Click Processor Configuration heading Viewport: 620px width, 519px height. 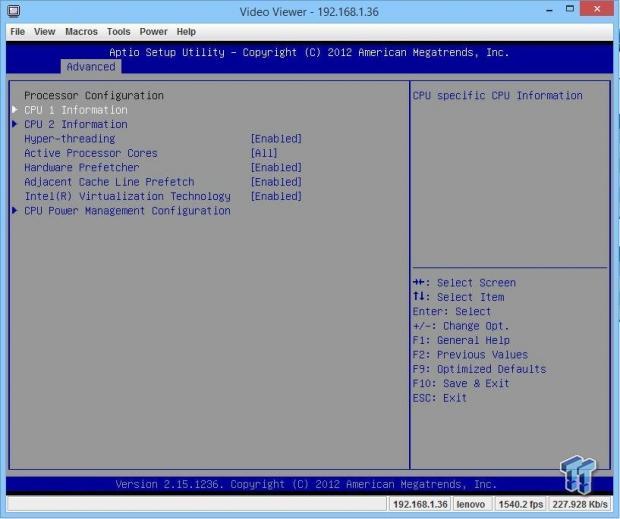[x=94, y=96]
